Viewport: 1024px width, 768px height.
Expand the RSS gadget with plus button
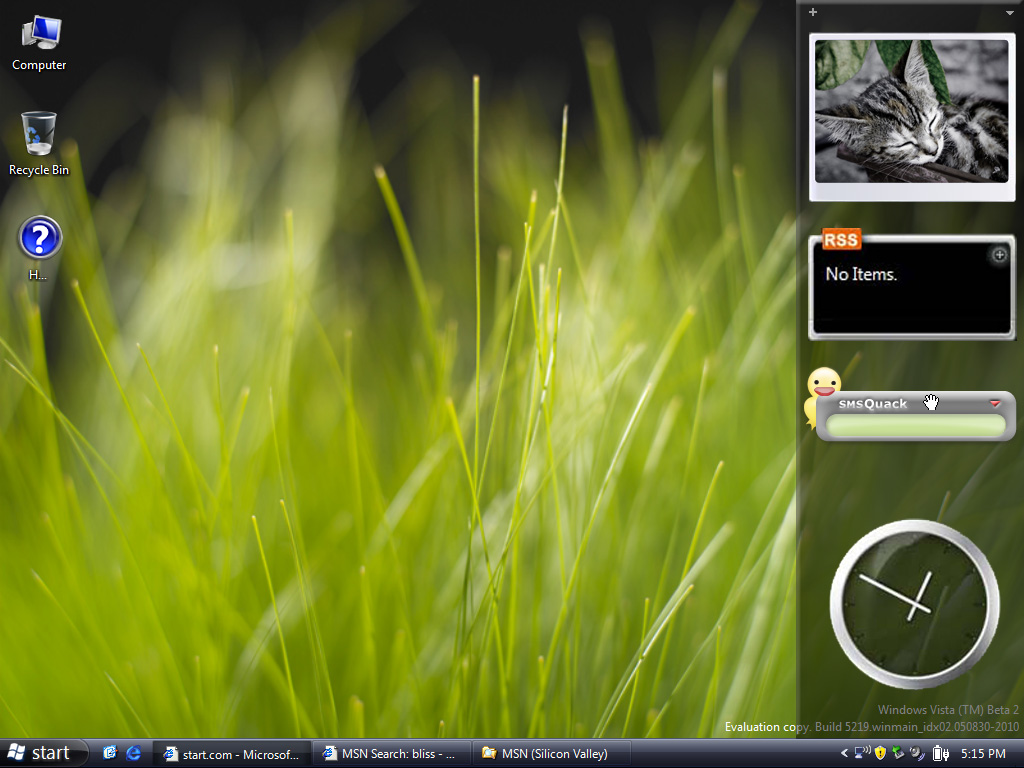point(998,255)
